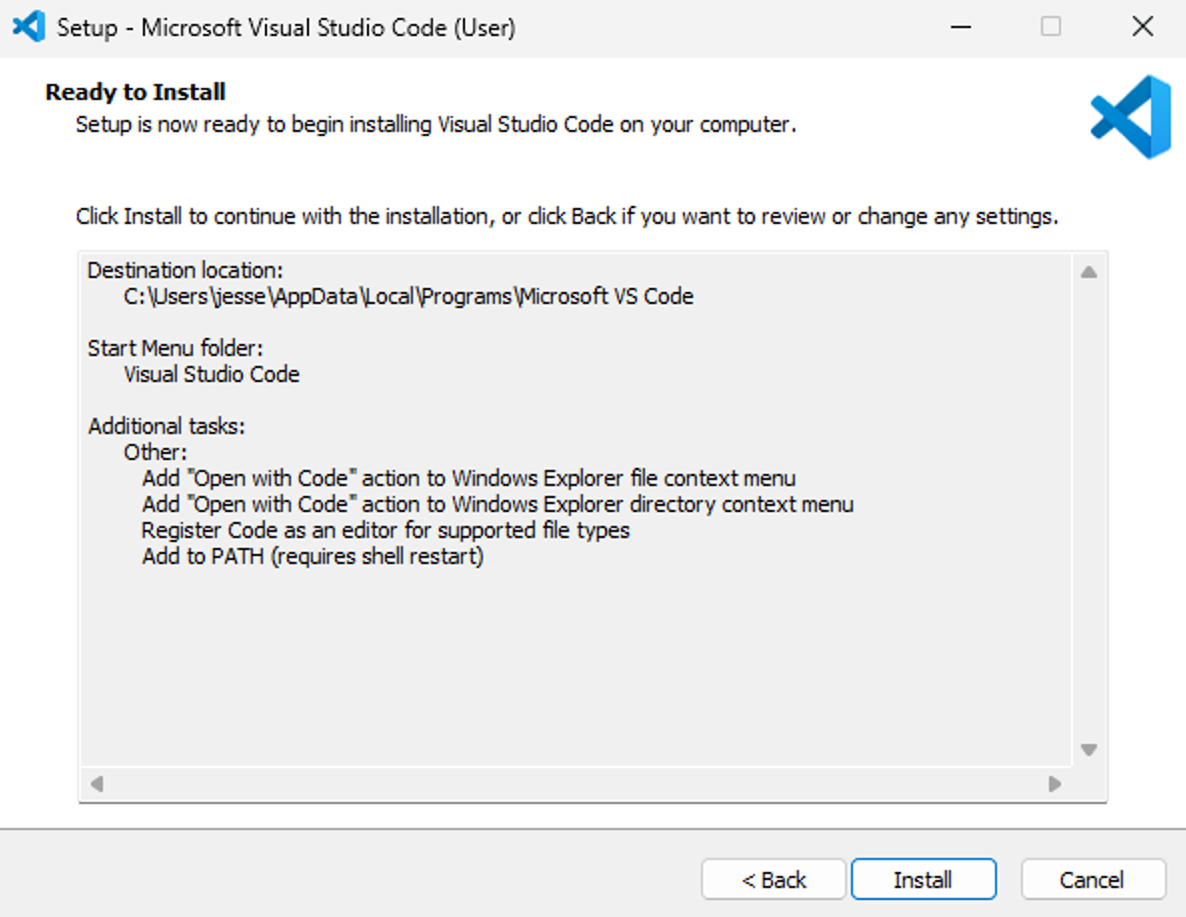Viewport: 1186px width, 917px height.
Task: Click the scroll right arrow in summary box
Action: [x=1054, y=784]
